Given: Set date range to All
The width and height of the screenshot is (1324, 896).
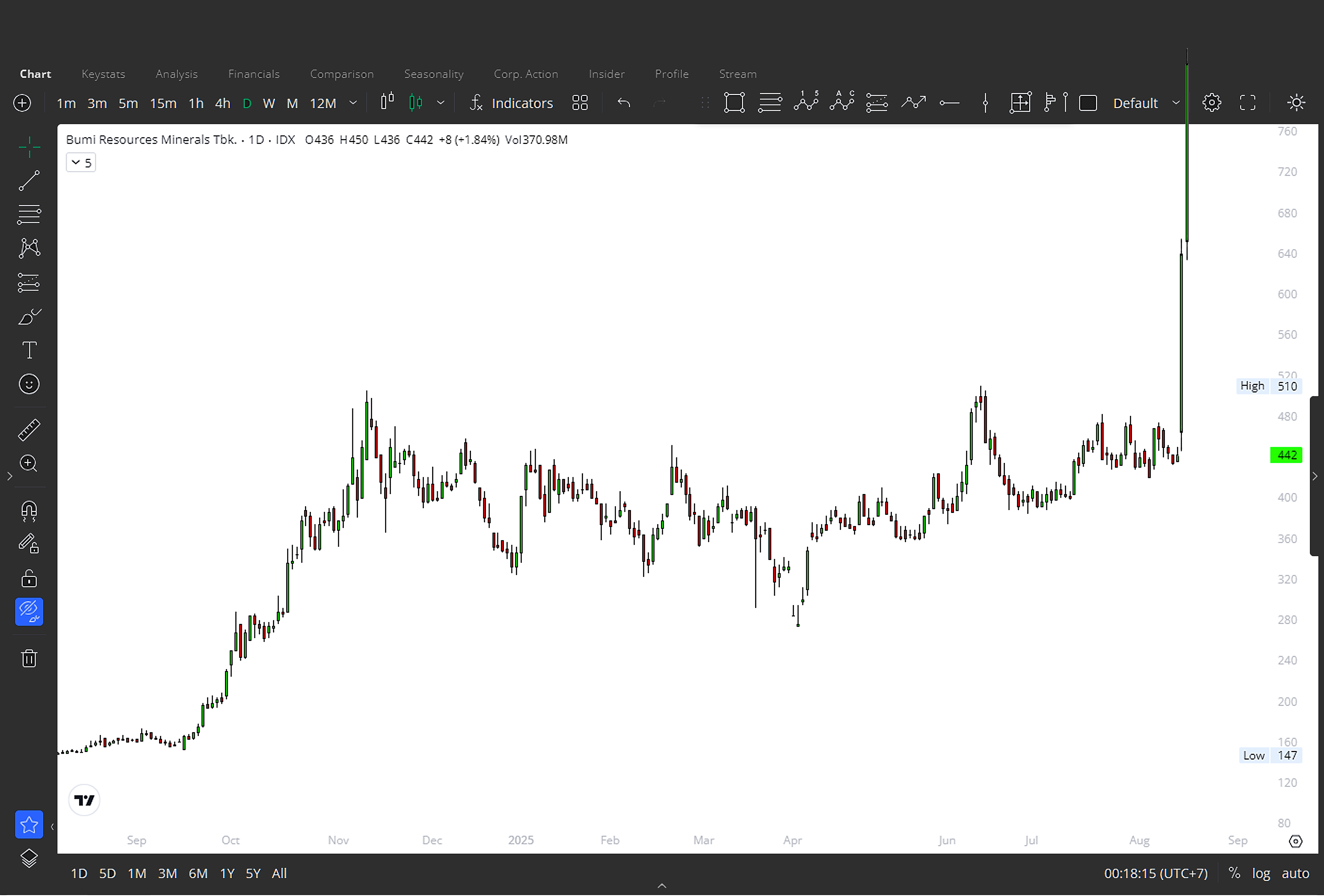Looking at the screenshot, I should pos(279,874).
